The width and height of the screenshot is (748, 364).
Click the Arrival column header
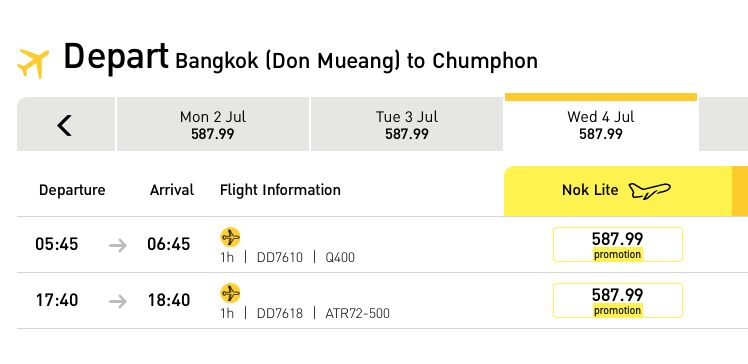click(172, 190)
